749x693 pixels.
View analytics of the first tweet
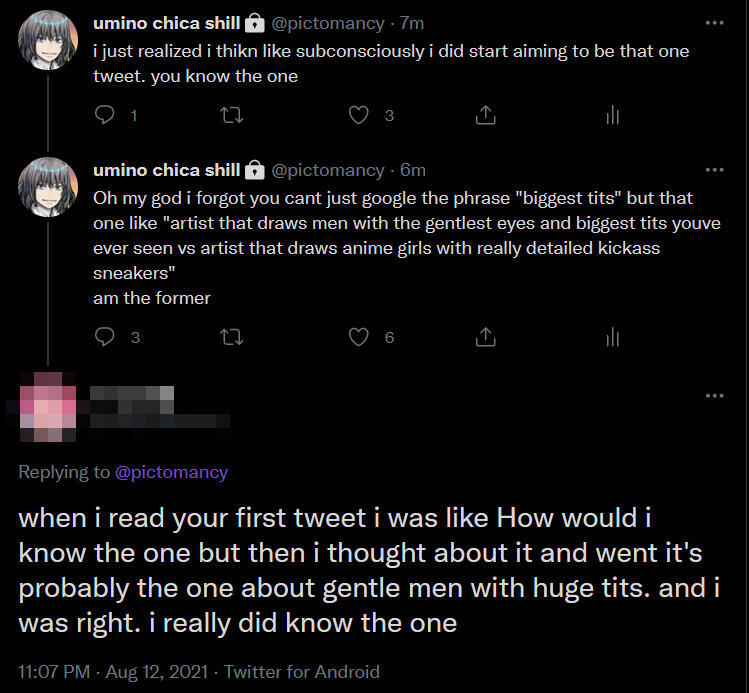coord(612,115)
